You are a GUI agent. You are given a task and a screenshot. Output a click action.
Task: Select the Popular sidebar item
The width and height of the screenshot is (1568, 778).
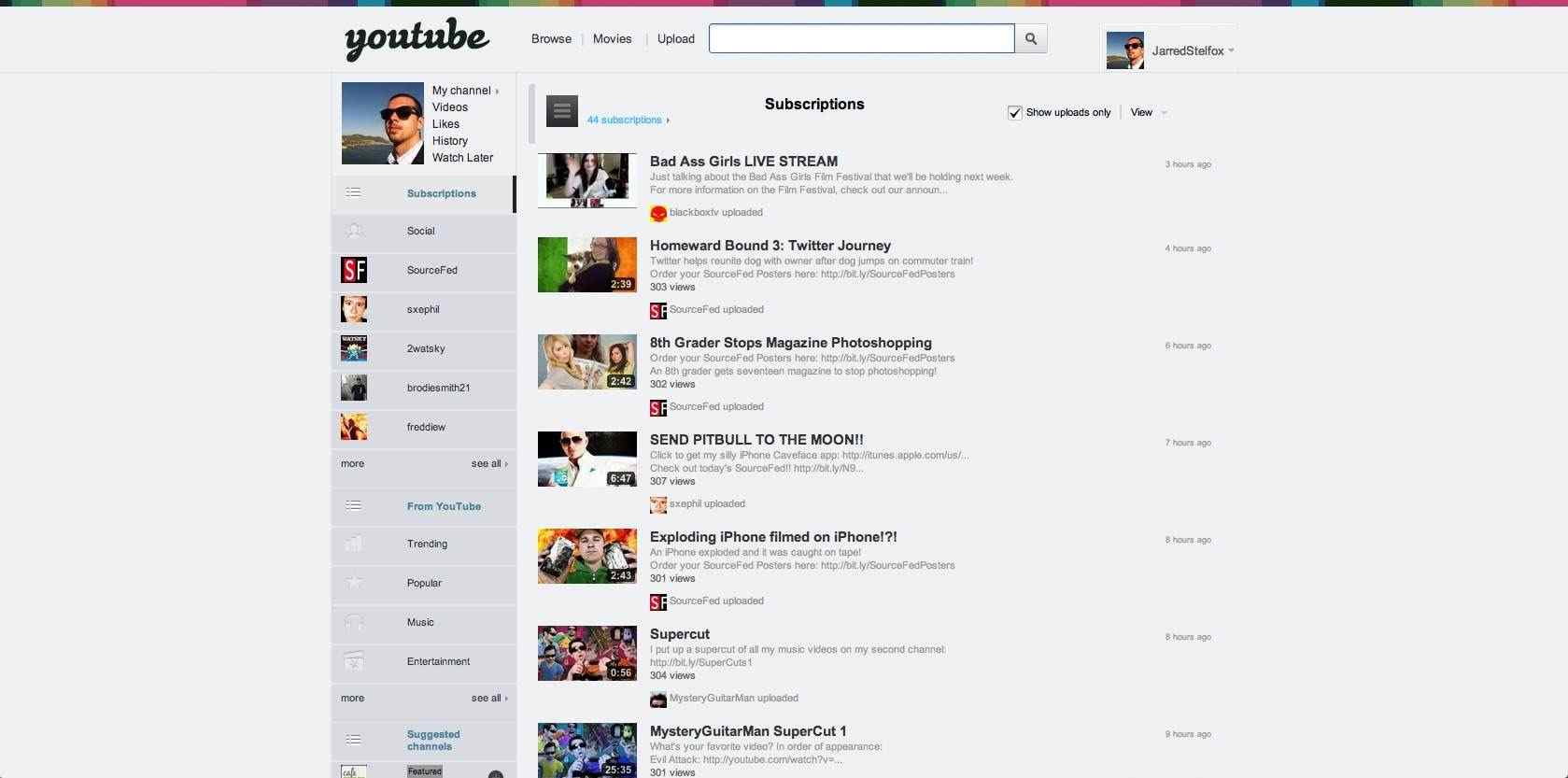coord(423,583)
